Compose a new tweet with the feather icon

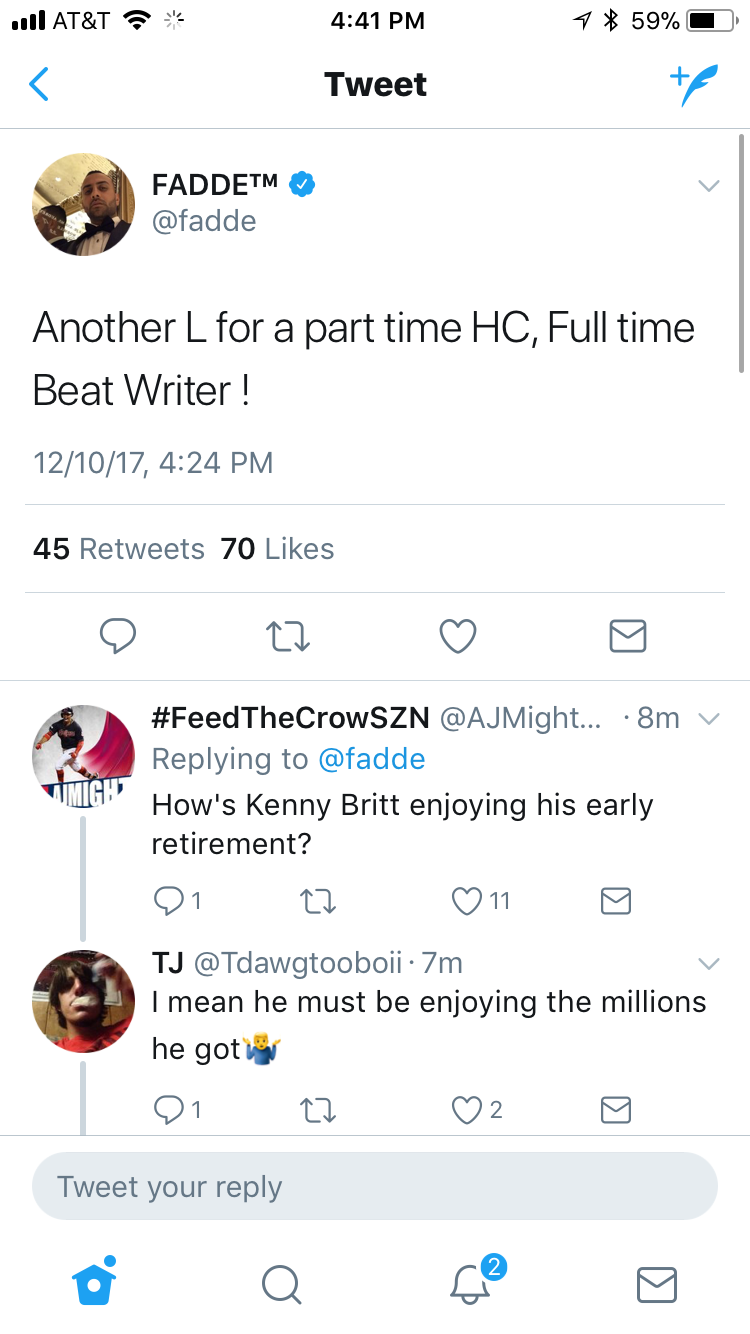tap(693, 86)
